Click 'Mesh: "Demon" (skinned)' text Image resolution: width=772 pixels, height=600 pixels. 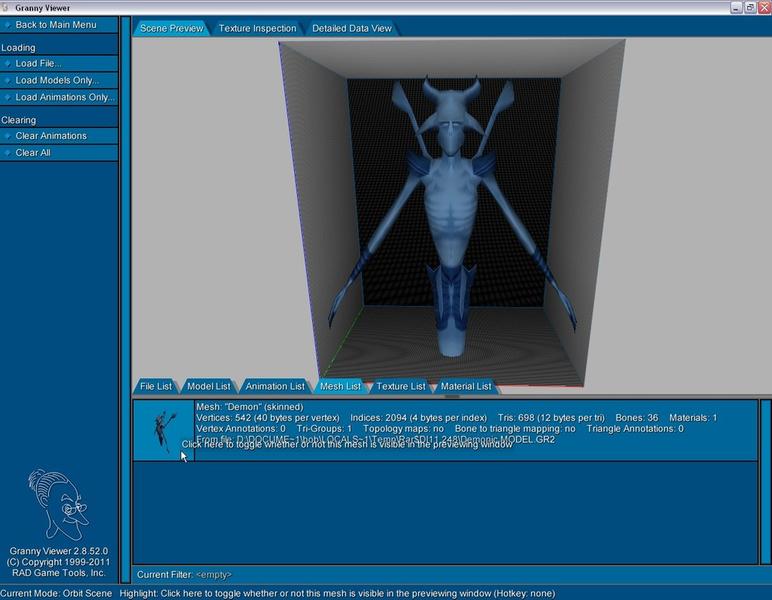[x=250, y=407]
